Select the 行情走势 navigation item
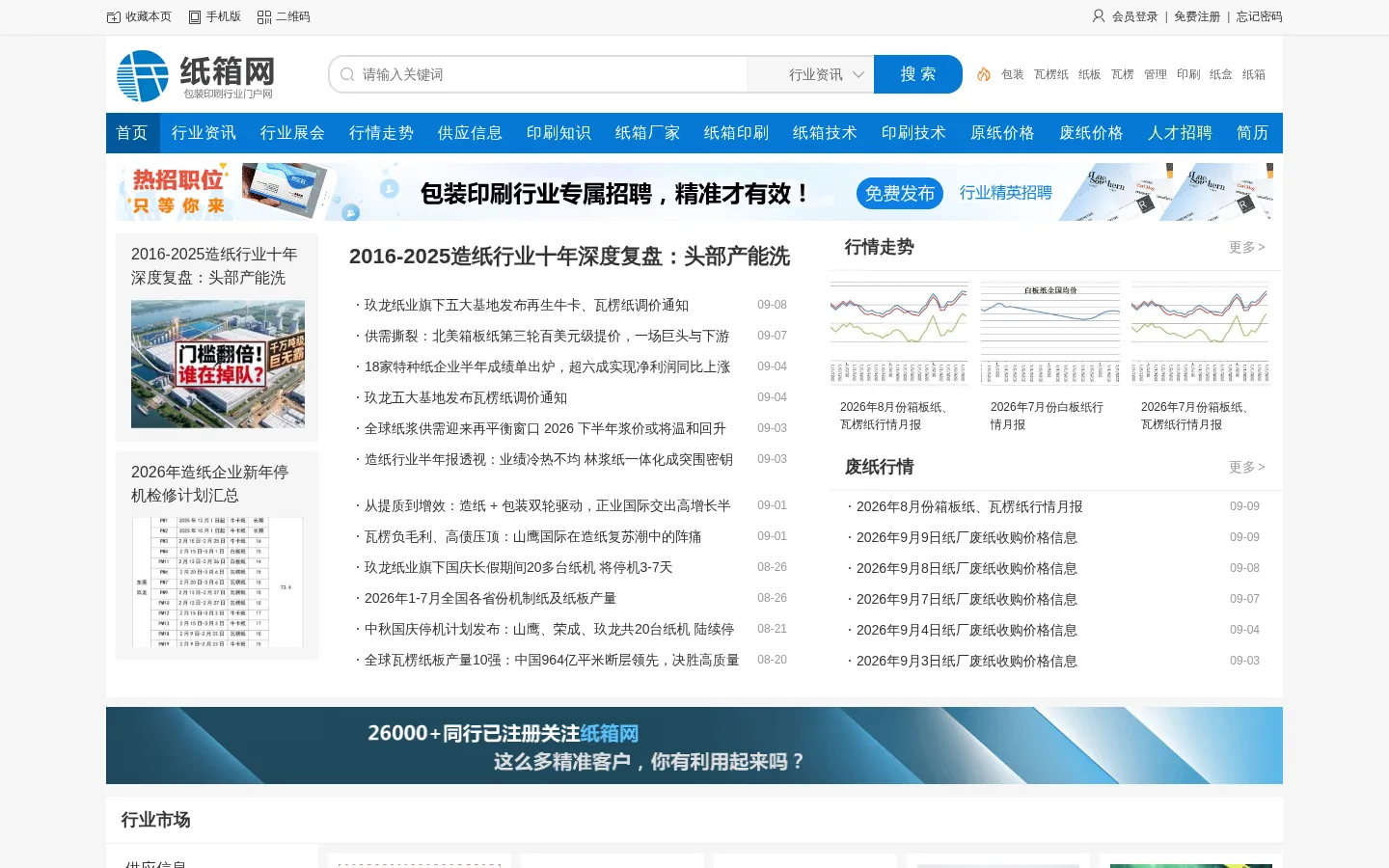The width and height of the screenshot is (1389, 868). pos(381,133)
